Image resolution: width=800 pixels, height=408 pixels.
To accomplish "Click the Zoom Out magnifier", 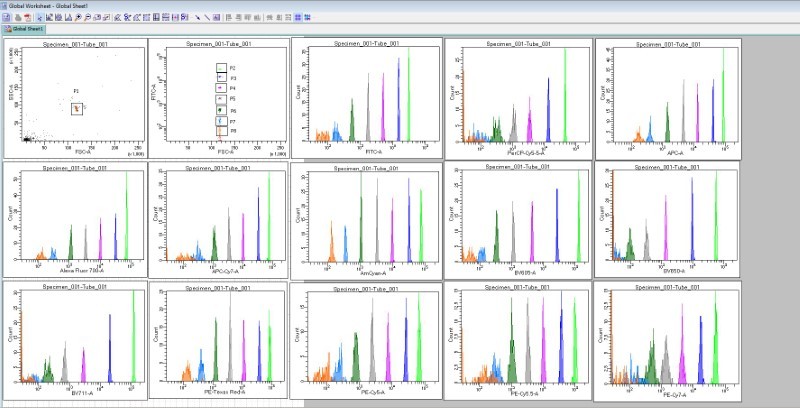I will coord(87,17).
